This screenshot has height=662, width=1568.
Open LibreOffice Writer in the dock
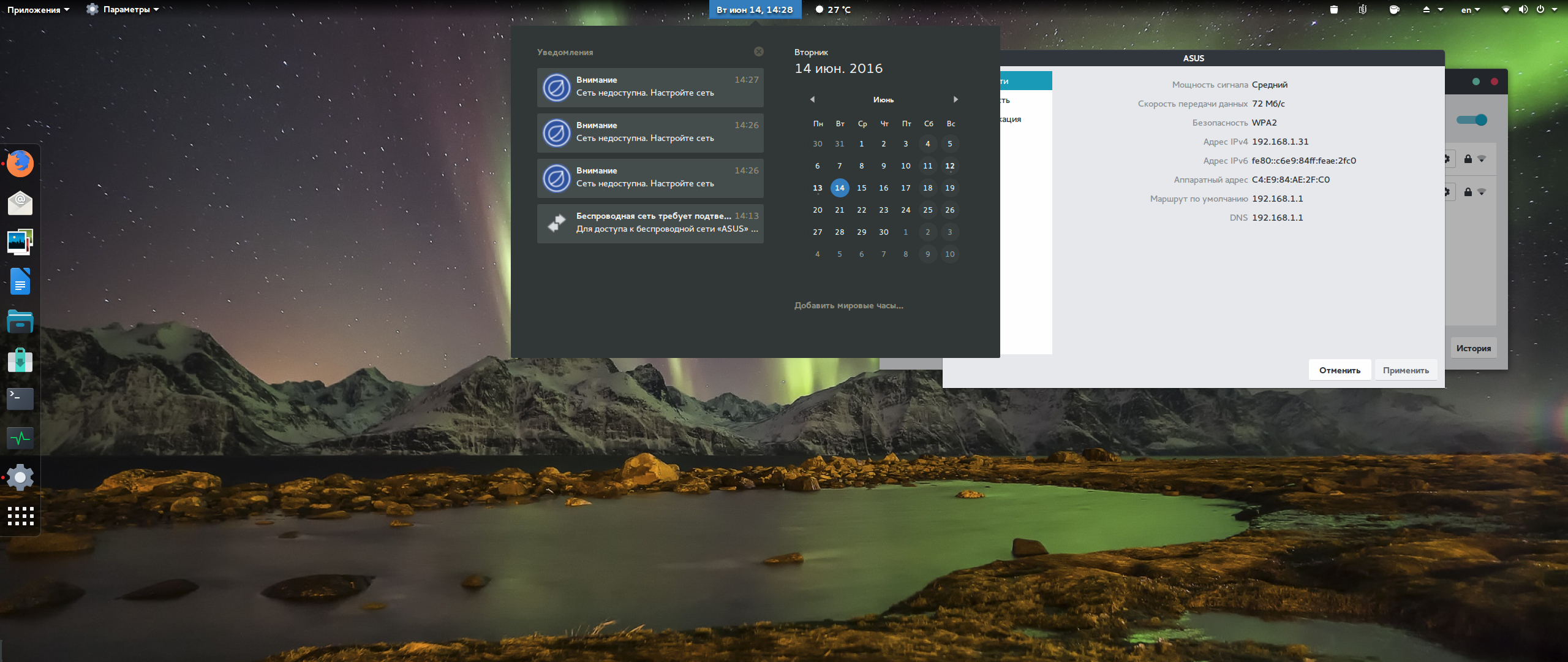[x=20, y=282]
